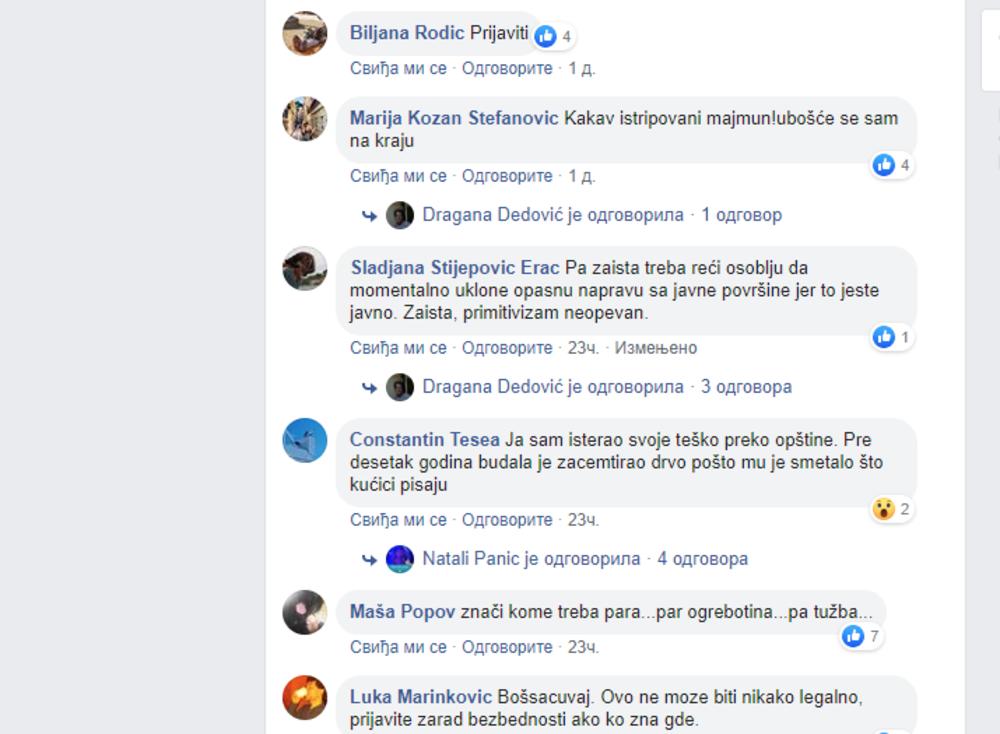Open Constantin Tesea's profile name link
This screenshot has height=734, width=1000.
pyautogui.click(x=424, y=439)
